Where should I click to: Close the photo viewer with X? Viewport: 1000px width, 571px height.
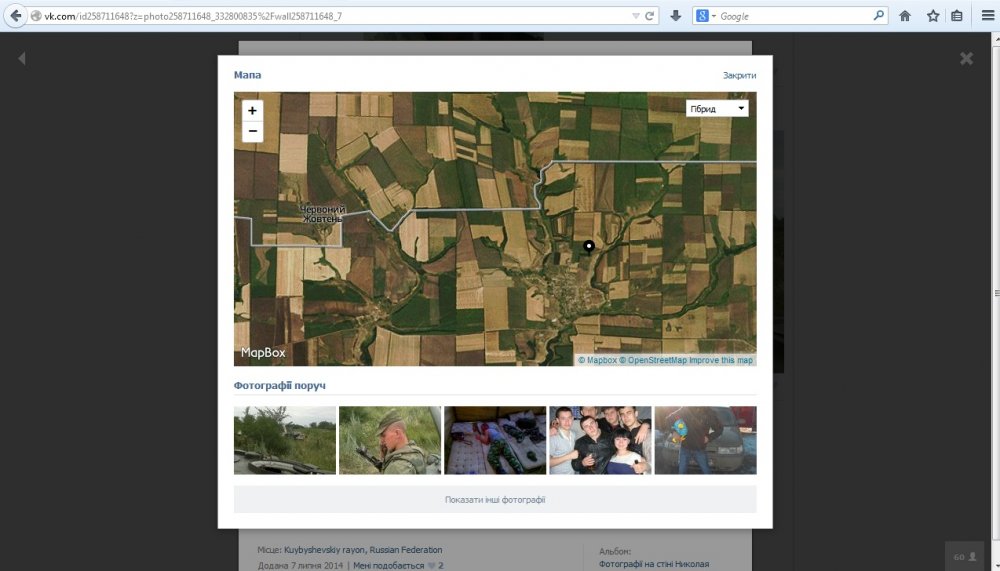[966, 59]
